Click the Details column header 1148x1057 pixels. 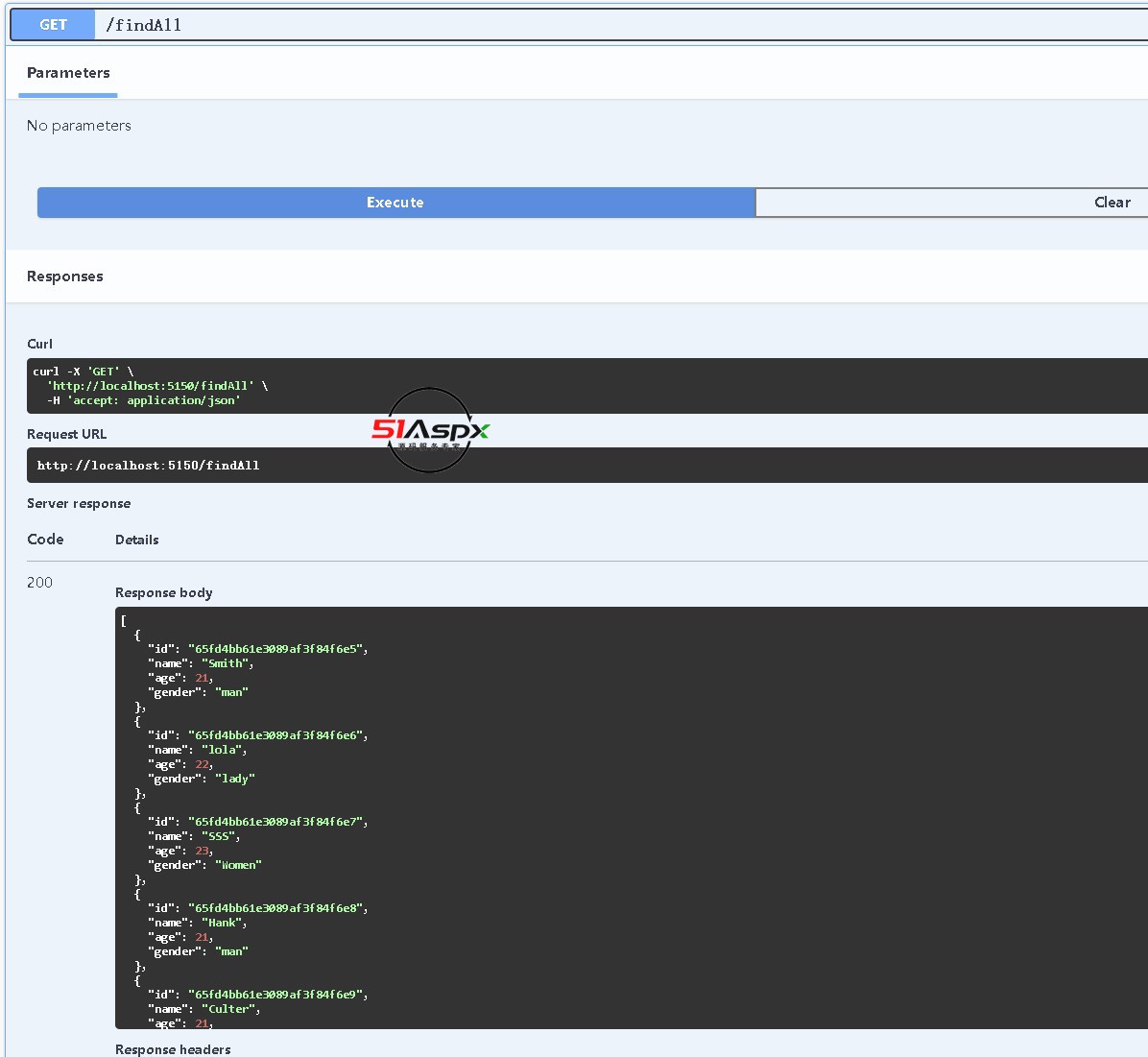(137, 540)
